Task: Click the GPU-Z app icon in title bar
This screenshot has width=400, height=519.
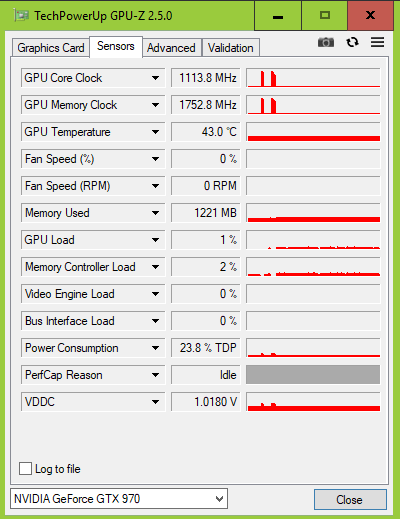Action: tap(21, 16)
